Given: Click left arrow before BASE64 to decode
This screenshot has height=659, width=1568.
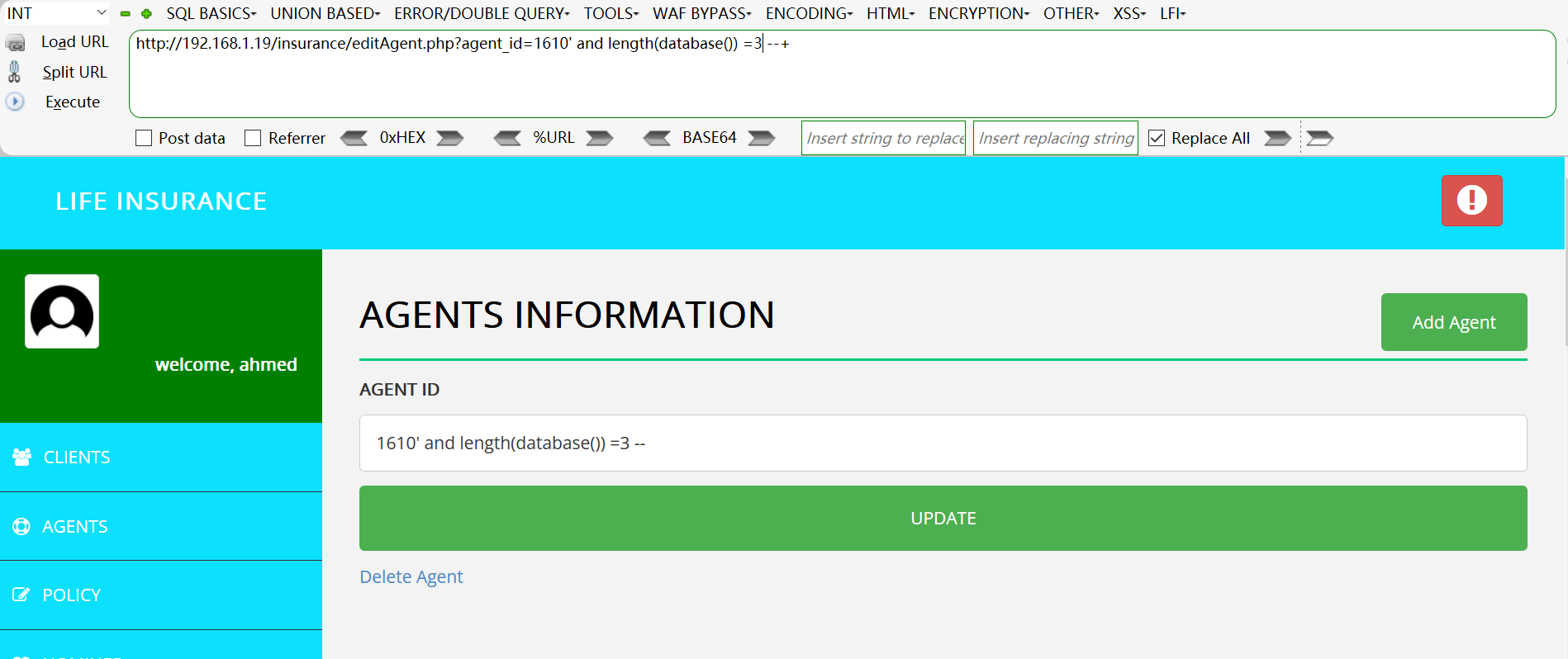Looking at the screenshot, I should pyautogui.click(x=658, y=138).
